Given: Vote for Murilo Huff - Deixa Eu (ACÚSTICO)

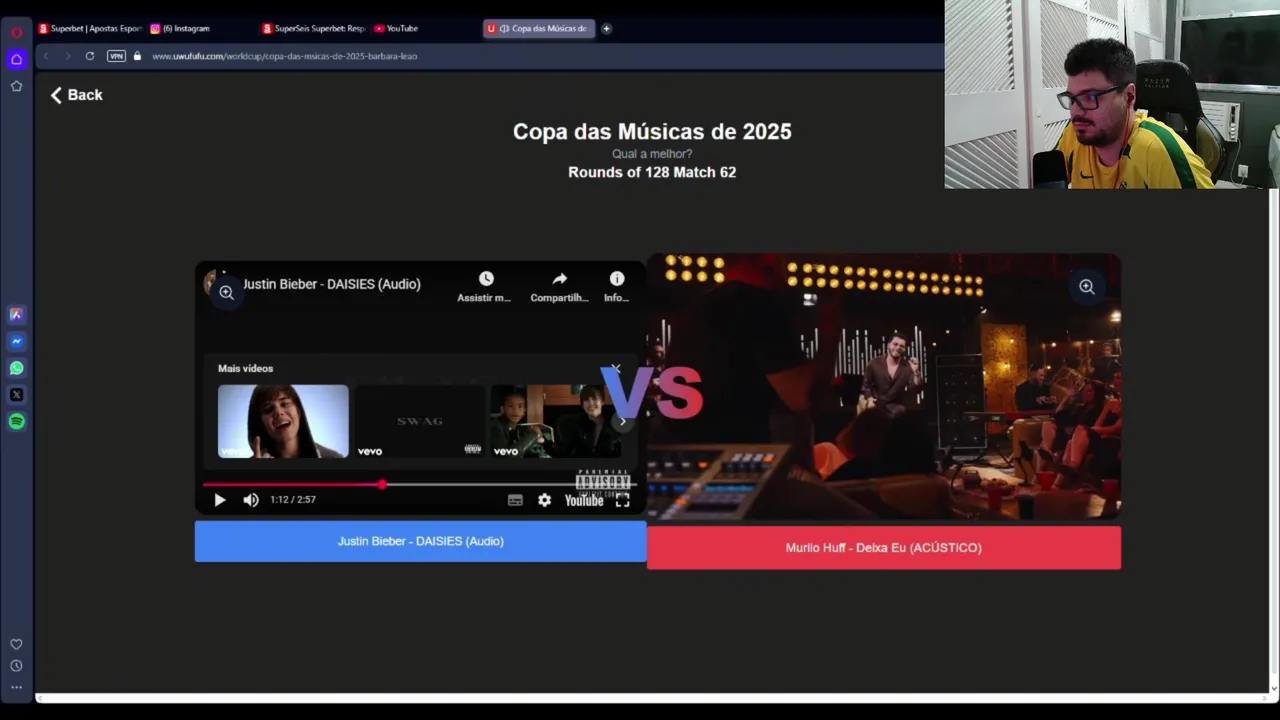Looking at the screenshot, I should (x=884, y=548).
